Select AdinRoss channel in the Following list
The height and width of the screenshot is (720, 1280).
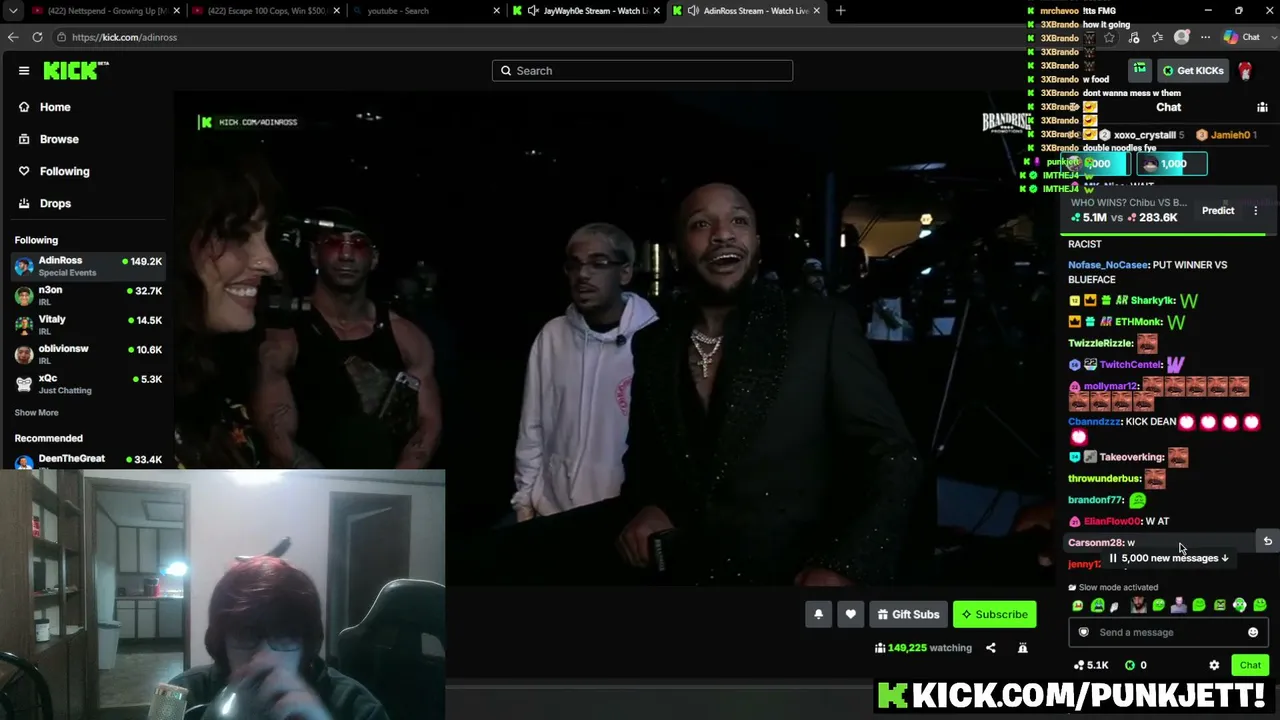[x=88, y=266]
